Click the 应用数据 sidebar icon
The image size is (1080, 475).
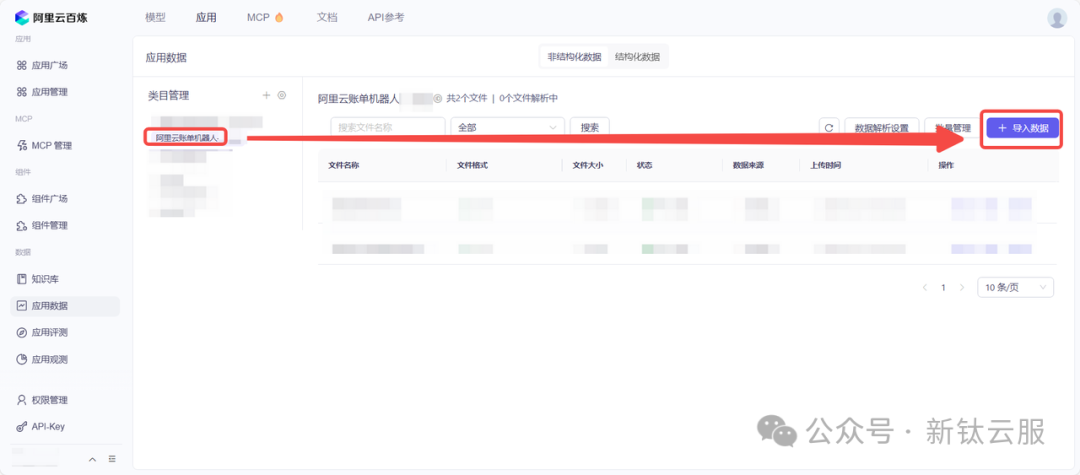pyautogui.click(x=21, y=306)
